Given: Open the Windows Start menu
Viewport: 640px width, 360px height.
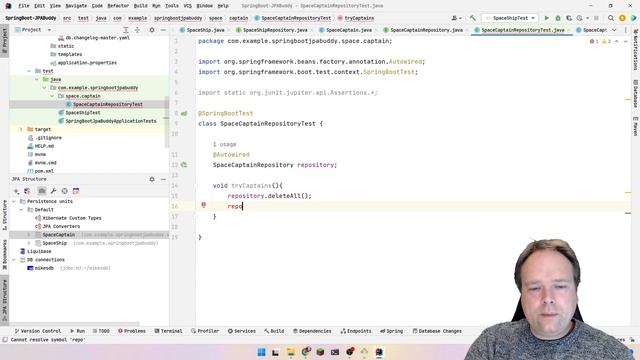Looking at the screenshot, I should click(261, 352).
